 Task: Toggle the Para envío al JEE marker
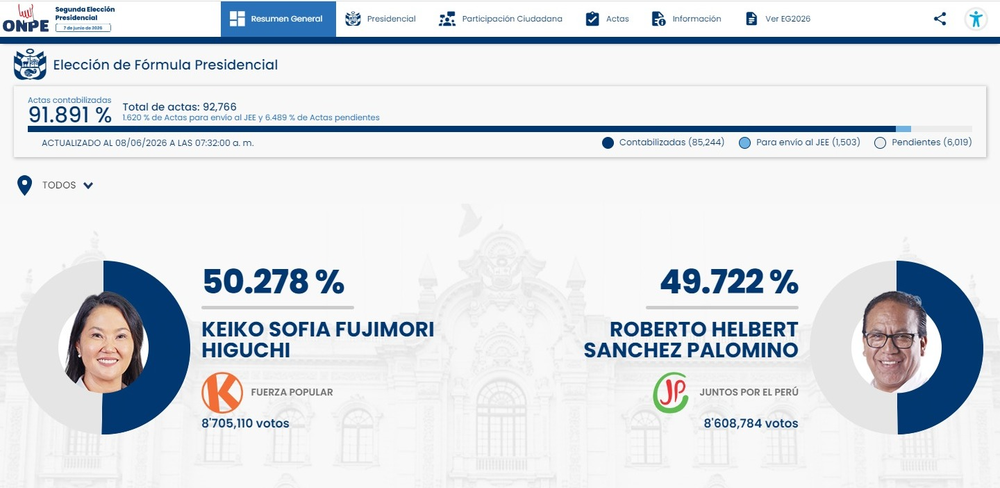point(744,143)
